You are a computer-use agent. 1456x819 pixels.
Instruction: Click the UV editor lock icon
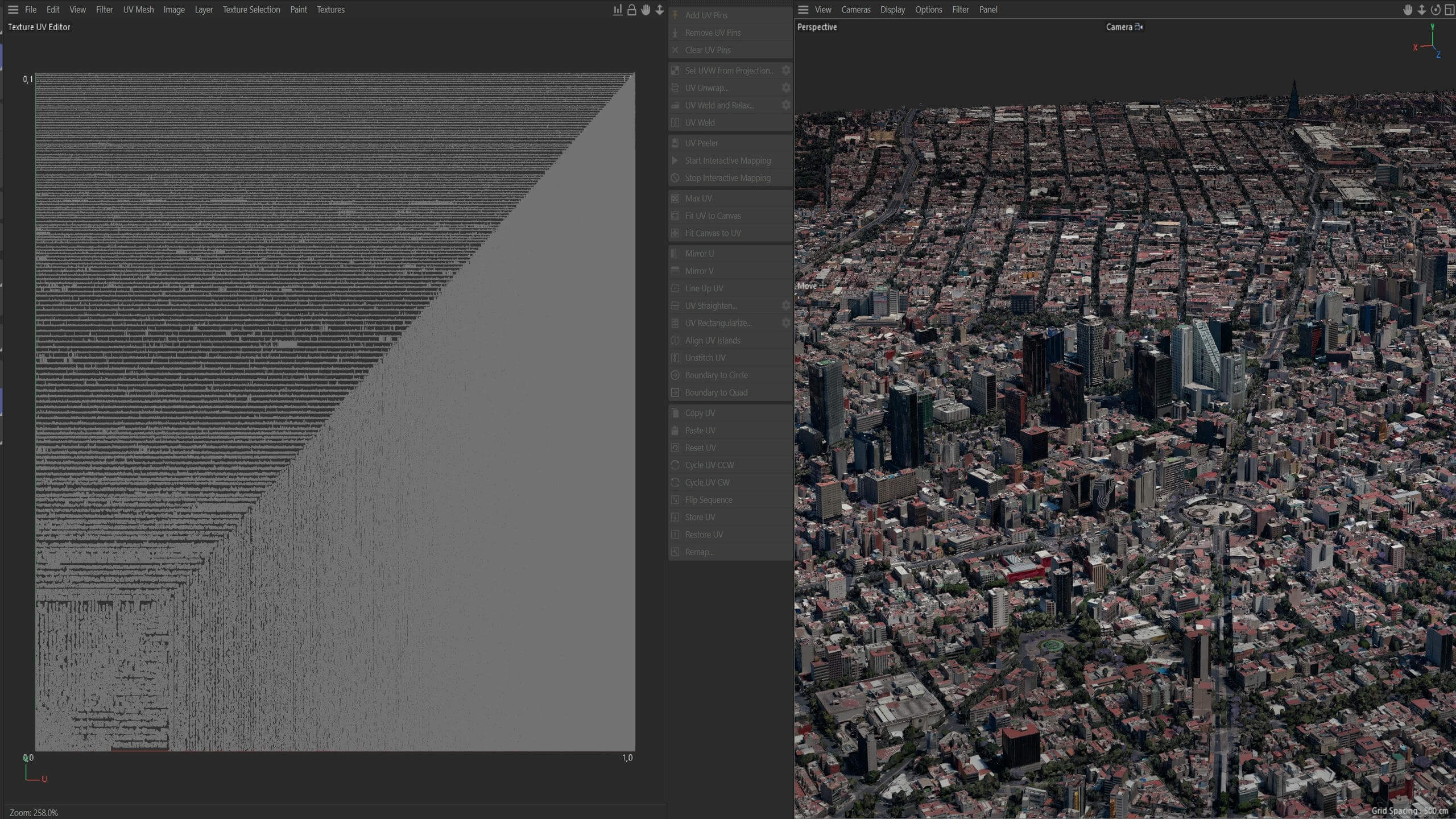point(631,10)
